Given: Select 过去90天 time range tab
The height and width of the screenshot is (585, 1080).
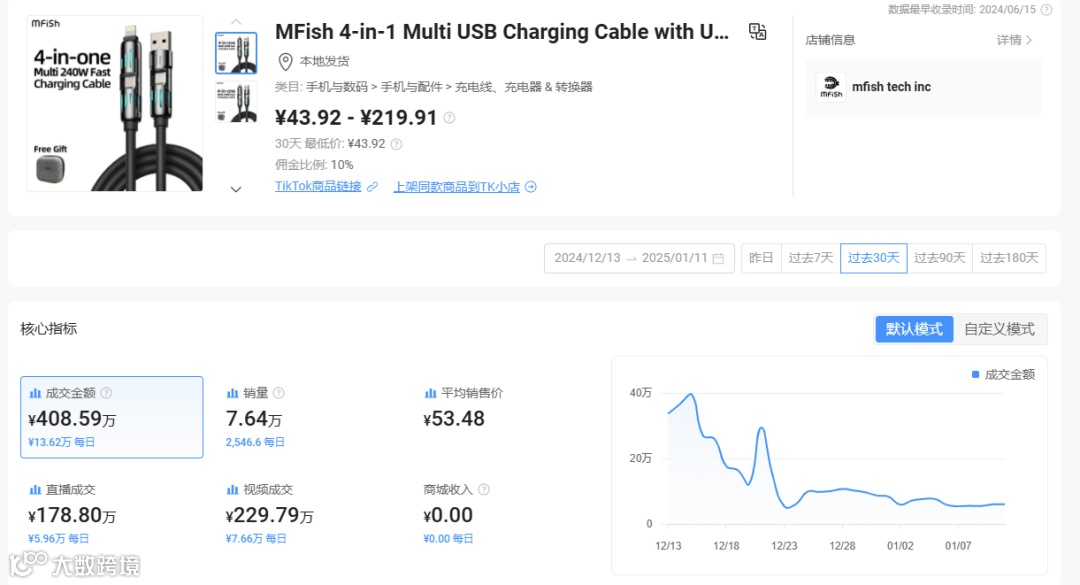Looking at the screenshot, I should click(x=940, y=258).
